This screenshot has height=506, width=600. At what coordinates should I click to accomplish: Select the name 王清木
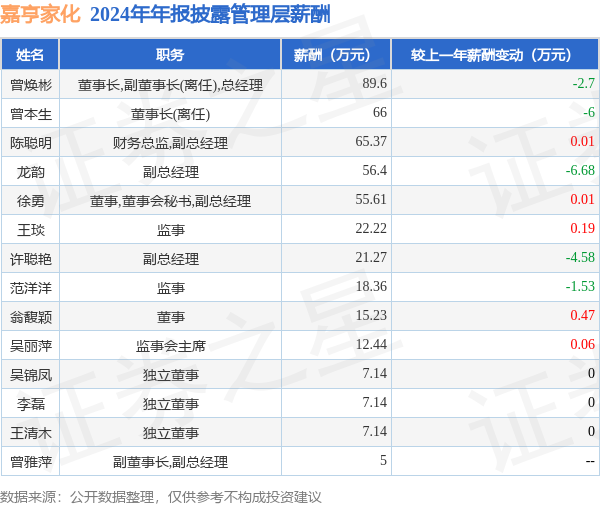(x=31, y=433)
